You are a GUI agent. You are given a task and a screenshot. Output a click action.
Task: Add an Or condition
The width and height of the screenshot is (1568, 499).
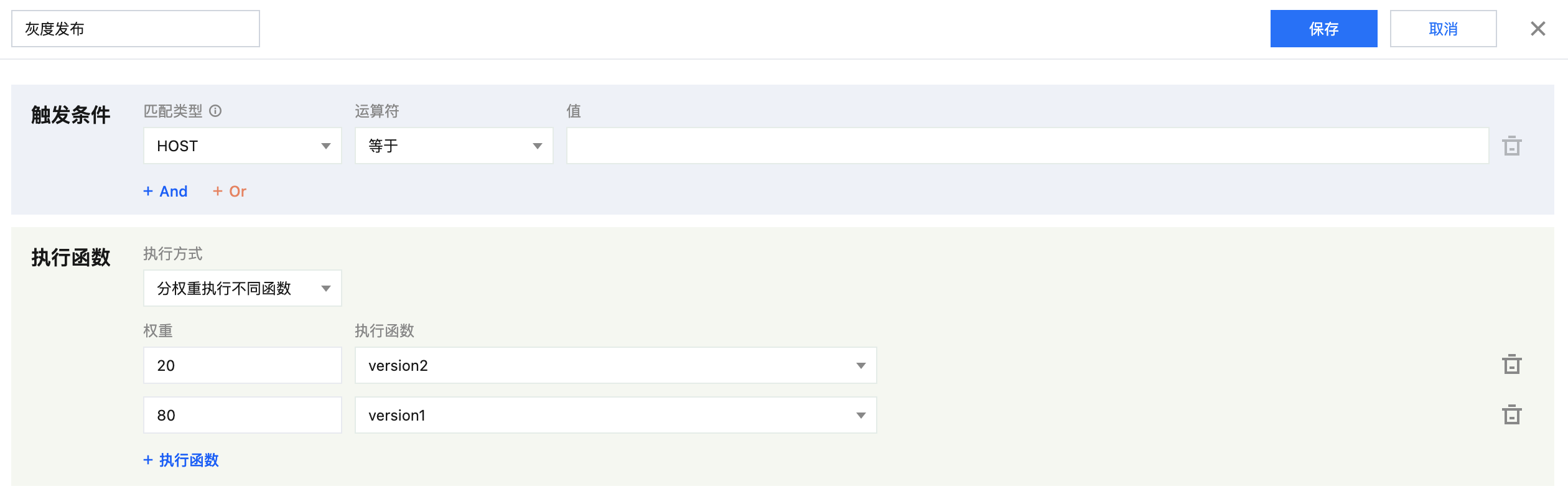[x=230, y=192]
